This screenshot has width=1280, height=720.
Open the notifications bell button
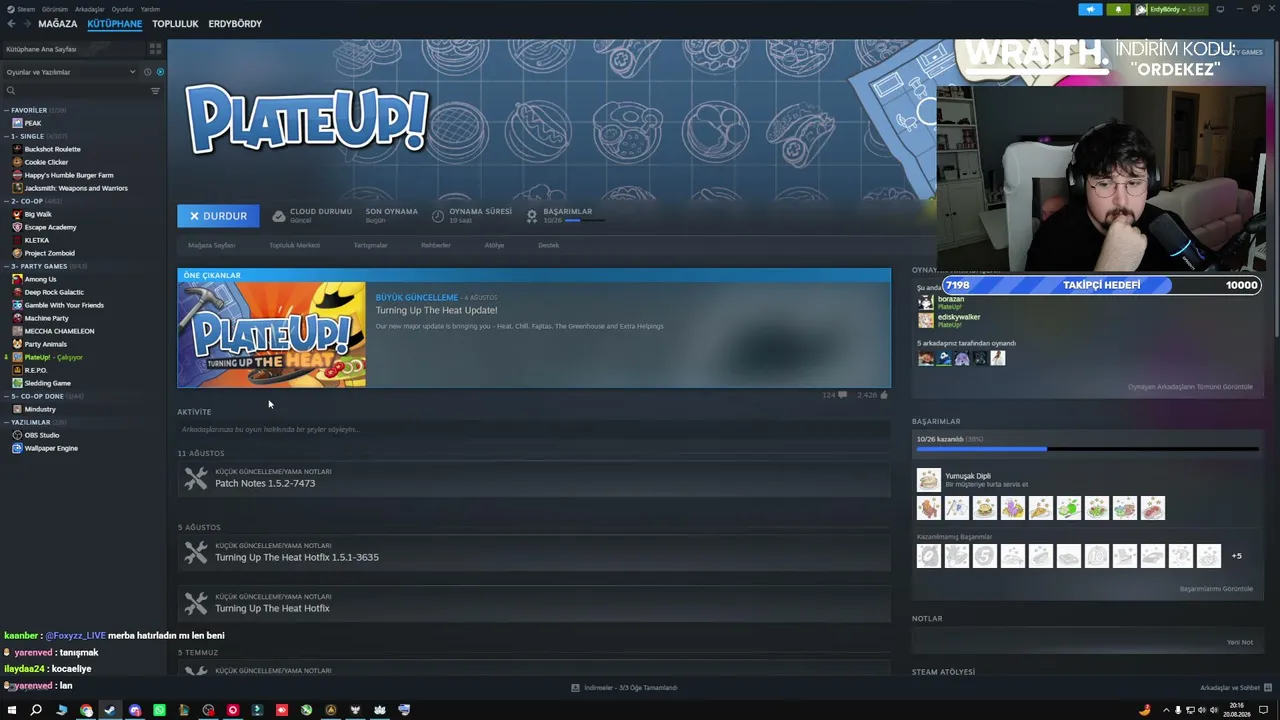click(x=1118, y=10)
